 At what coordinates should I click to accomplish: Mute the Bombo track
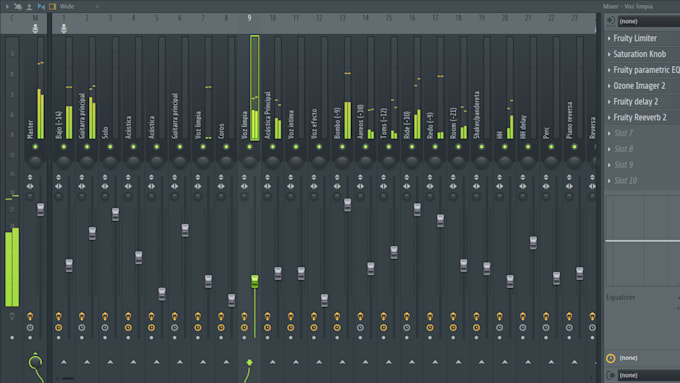point(342,147)
